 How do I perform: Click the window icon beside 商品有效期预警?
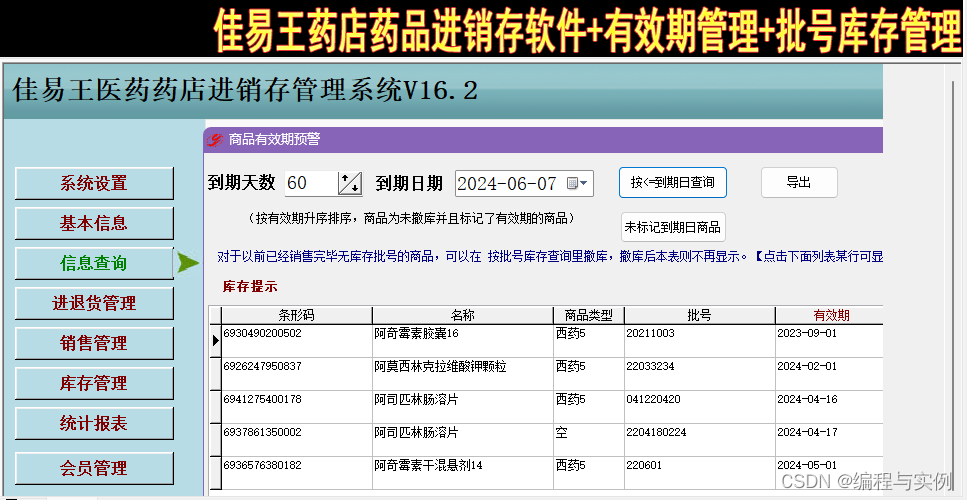214,140
